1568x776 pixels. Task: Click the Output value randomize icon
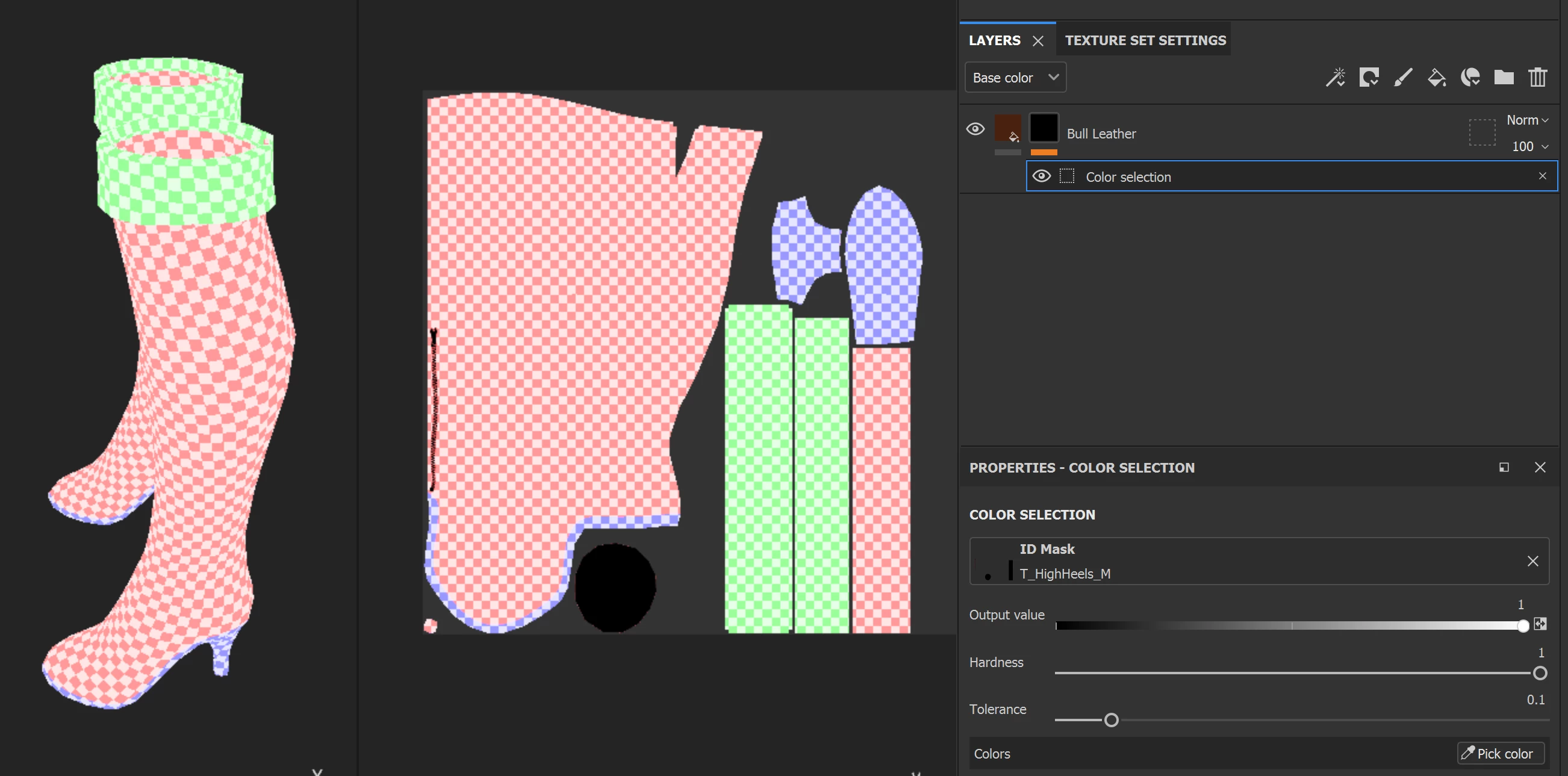click(x=1540, y=624)
